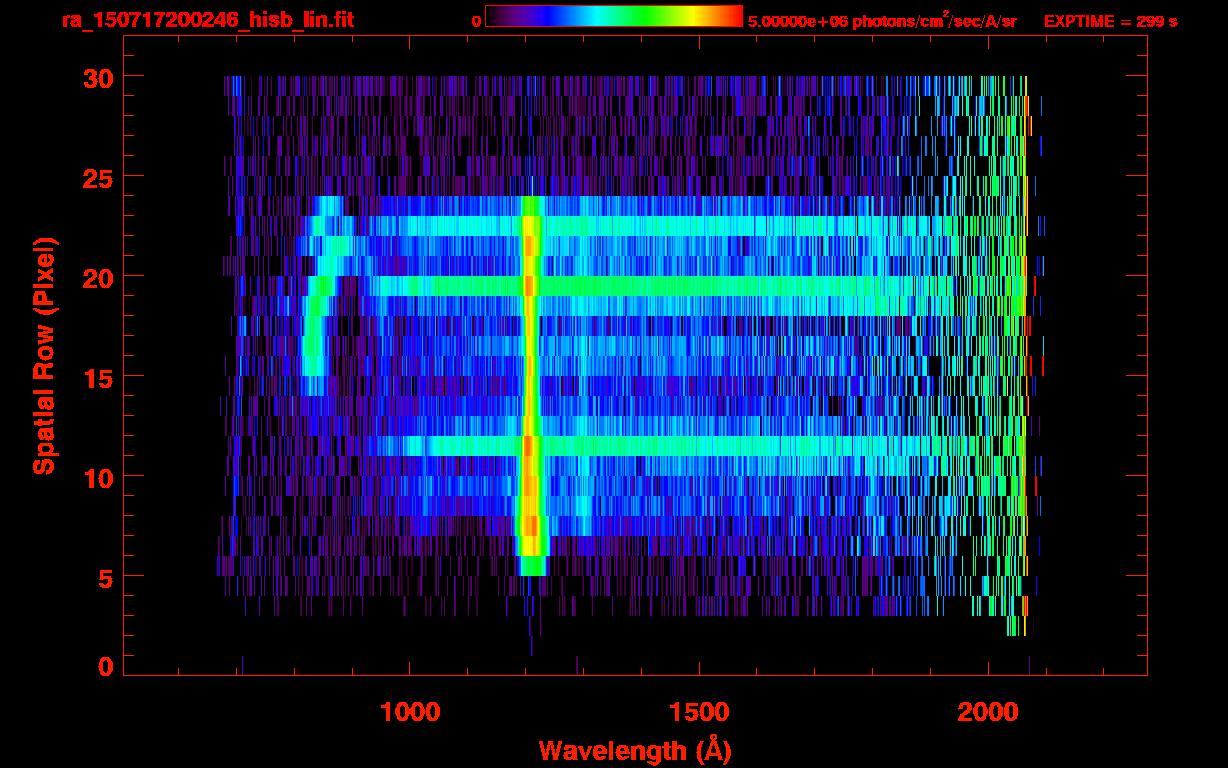Click the rainbow color scale bar
Image resolution: width=1228 pixels, height=768 pixels.
click(x=614, y=16)
